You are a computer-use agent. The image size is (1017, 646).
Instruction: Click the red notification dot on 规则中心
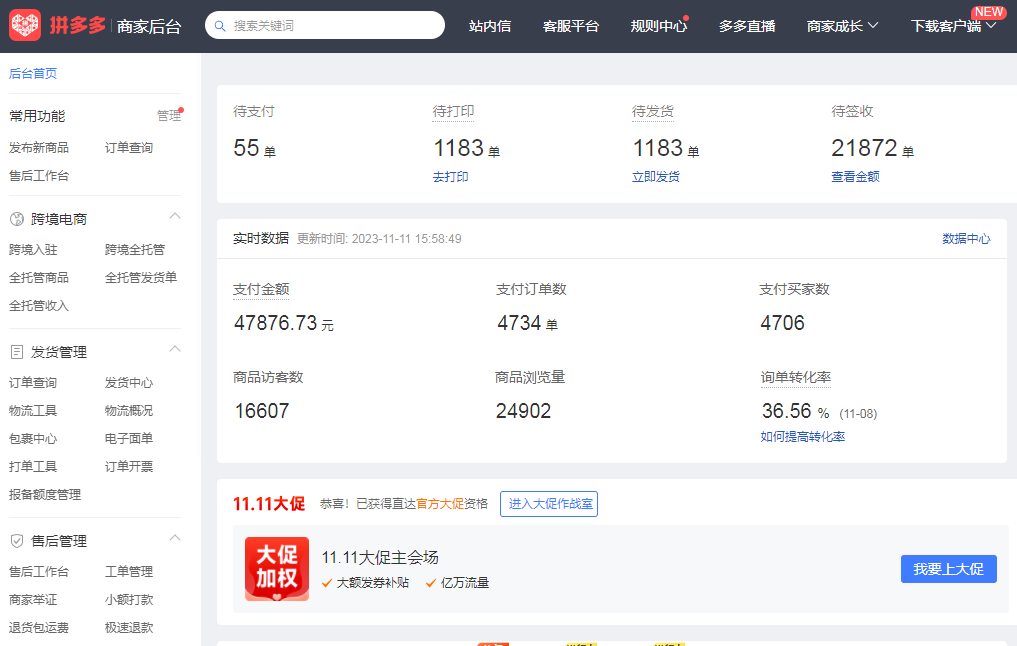(x=687, y=18)
